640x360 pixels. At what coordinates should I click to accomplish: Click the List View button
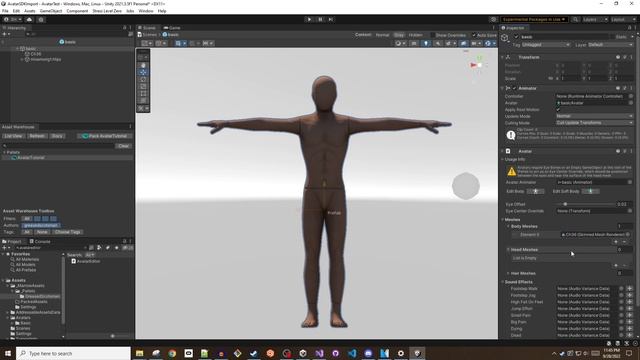(13, 136)
